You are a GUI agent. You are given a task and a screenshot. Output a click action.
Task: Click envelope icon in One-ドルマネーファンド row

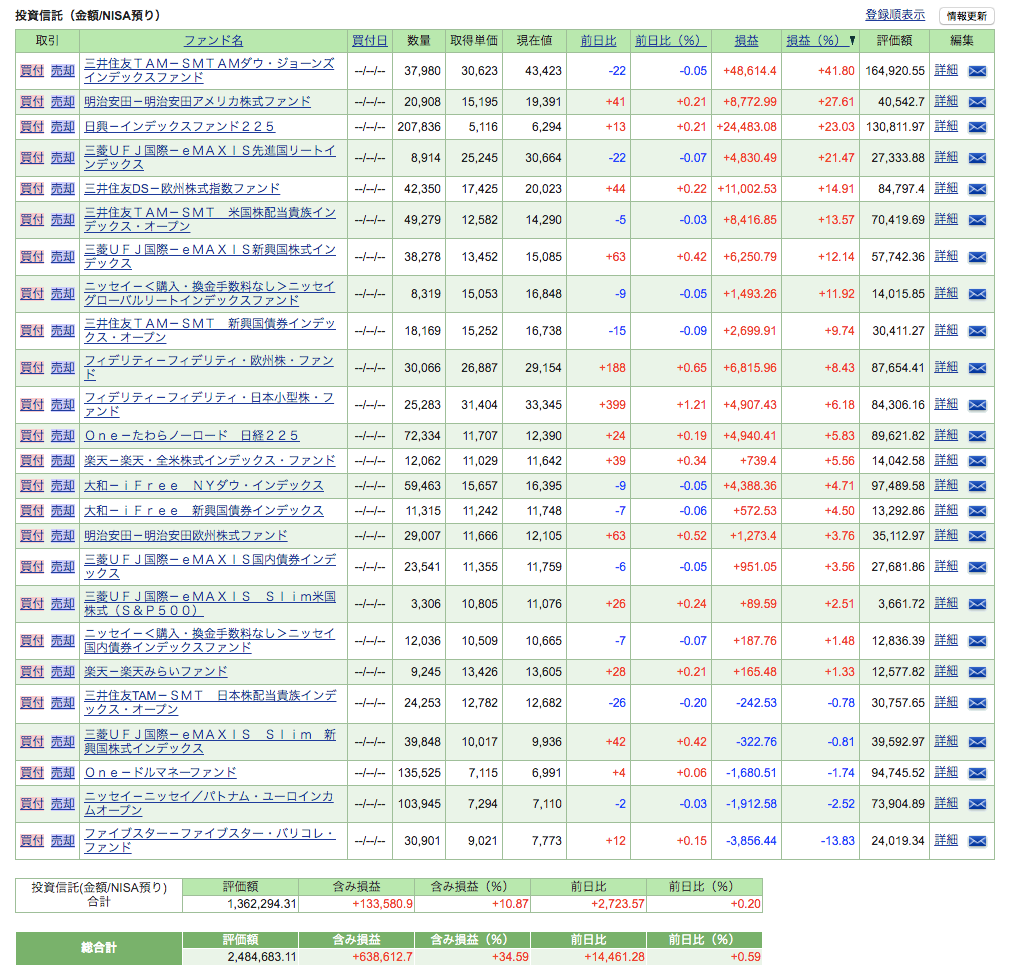[x=977, y=773]
